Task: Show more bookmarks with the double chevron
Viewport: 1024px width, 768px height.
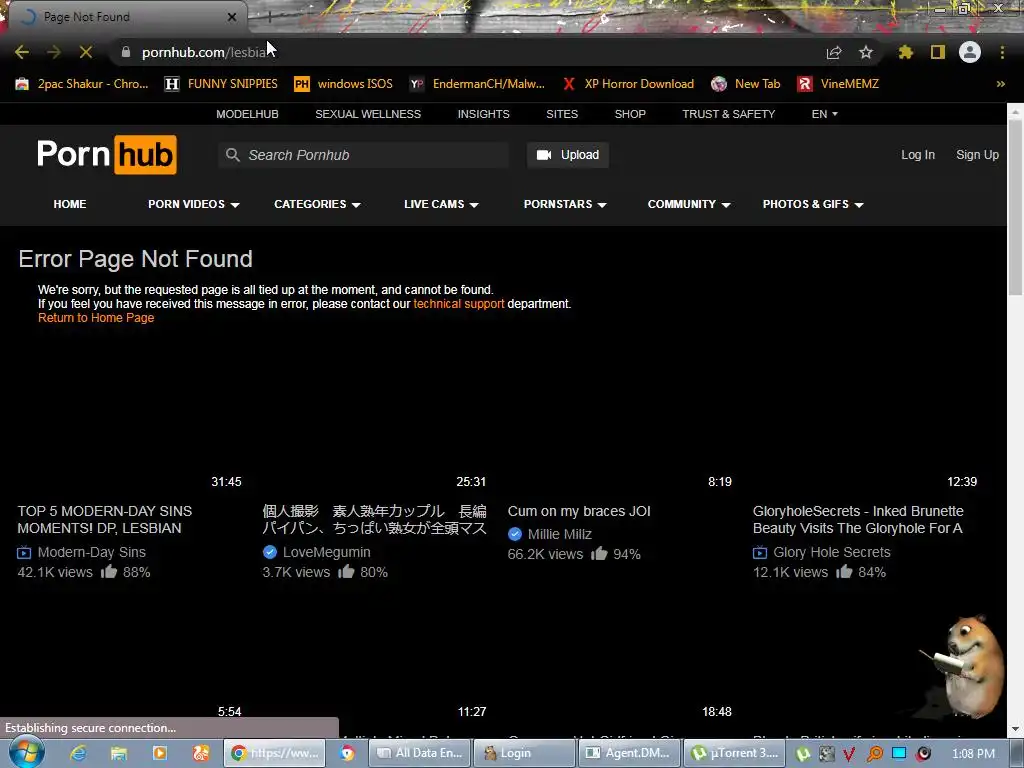Action: click(1000, 84)
